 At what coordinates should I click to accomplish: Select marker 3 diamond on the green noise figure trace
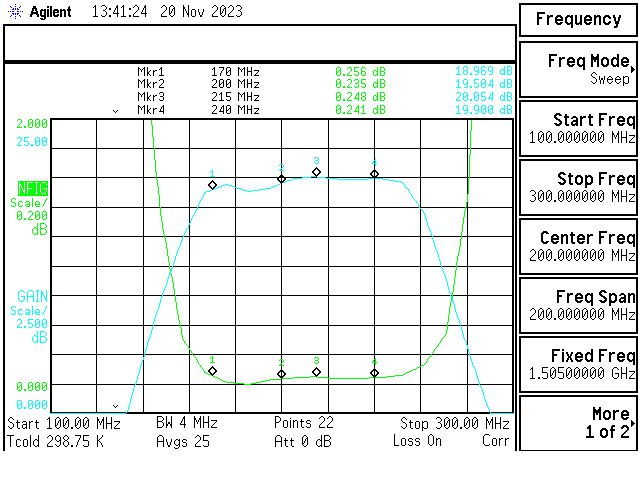click(316, 372)
